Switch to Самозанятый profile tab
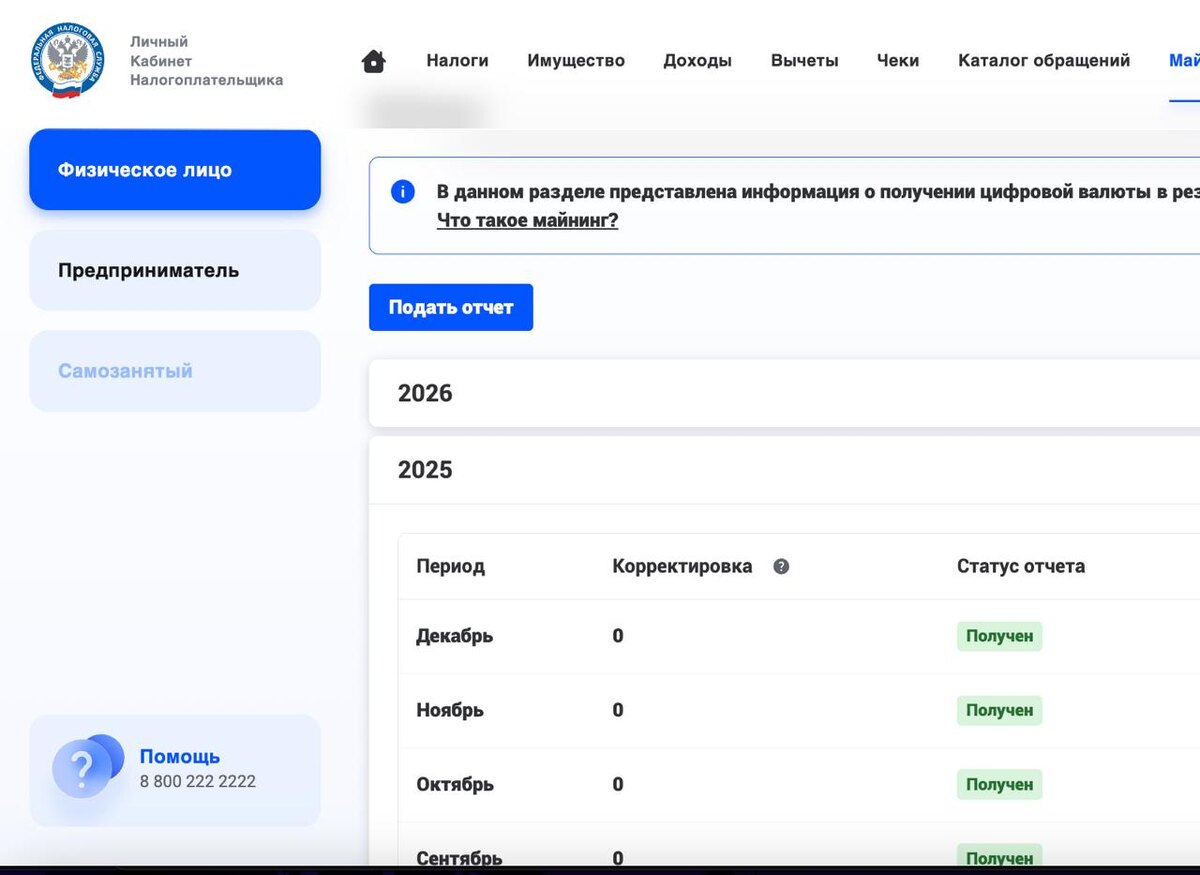1200x875 pixels. point(175,371)
